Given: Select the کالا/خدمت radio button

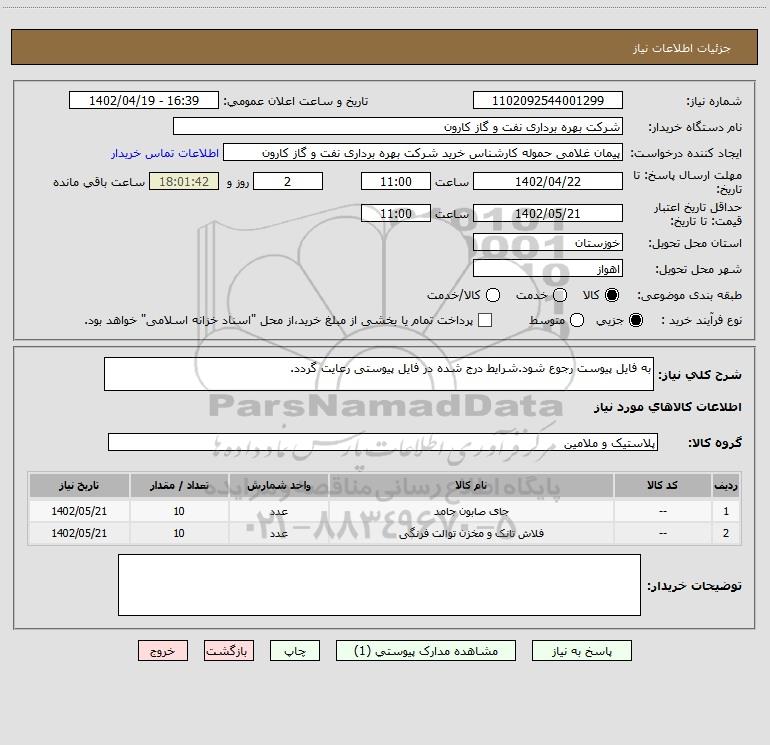Looking at the screenshot, I should point(493,295).
